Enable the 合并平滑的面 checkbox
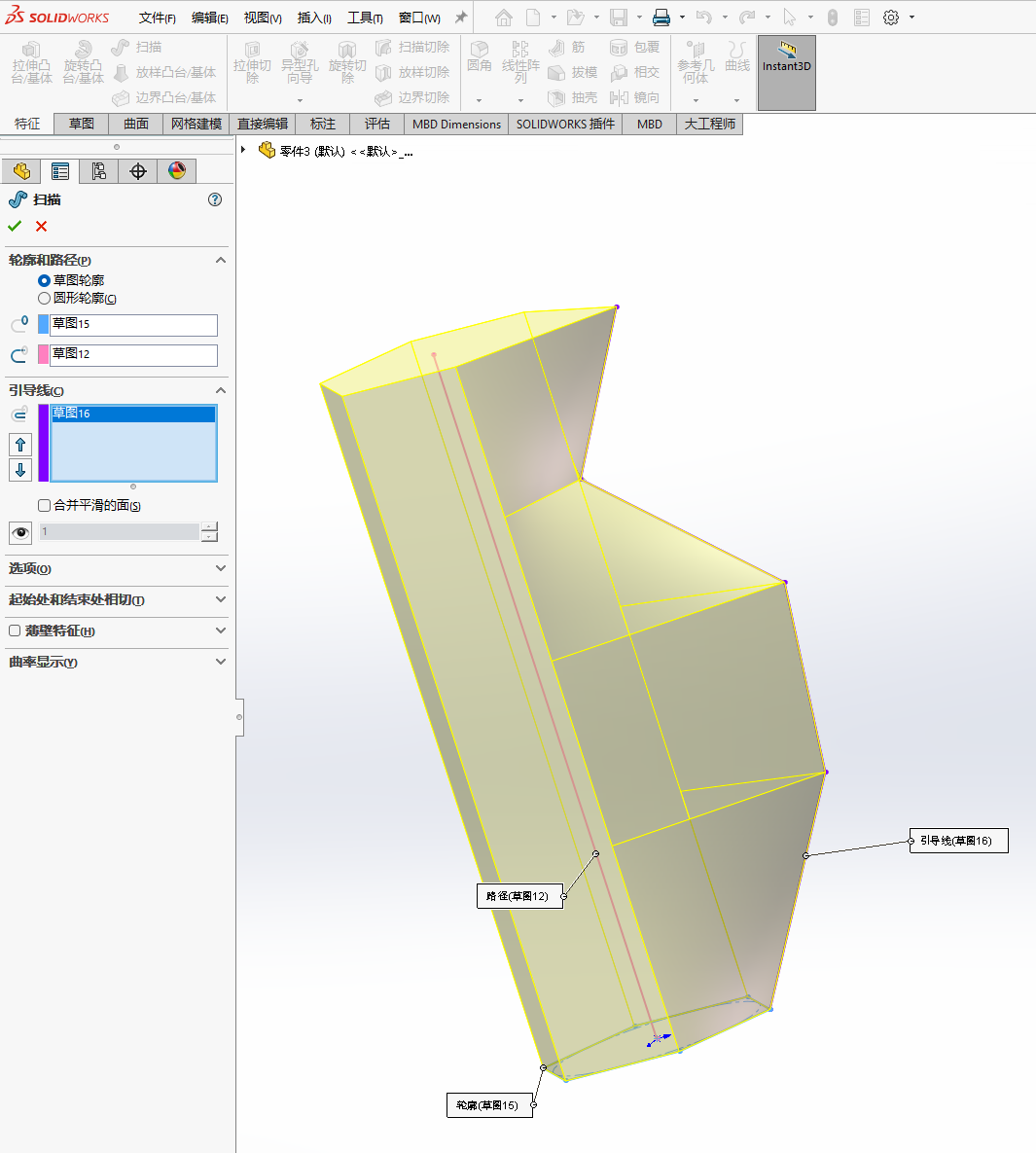 45,505
